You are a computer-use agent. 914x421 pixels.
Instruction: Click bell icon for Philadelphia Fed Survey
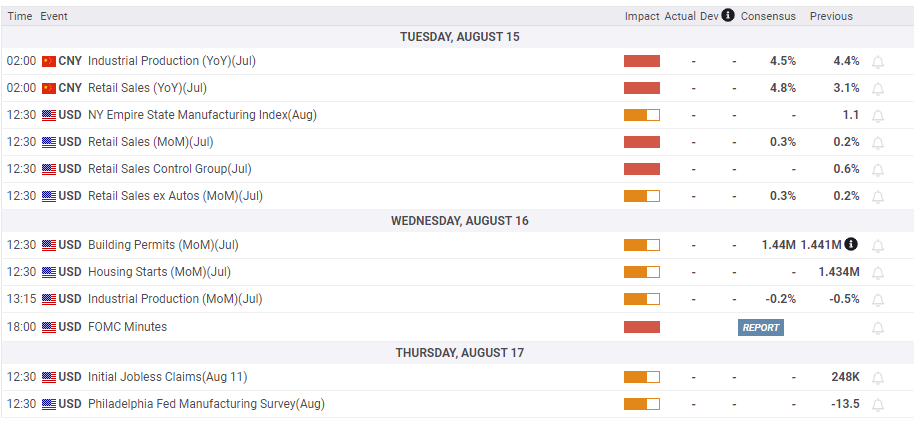point(878,404)
